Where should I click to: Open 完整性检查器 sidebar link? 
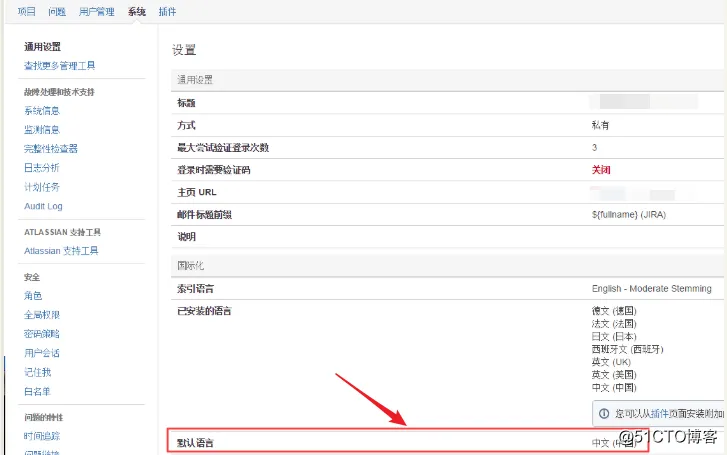(51, 148)
